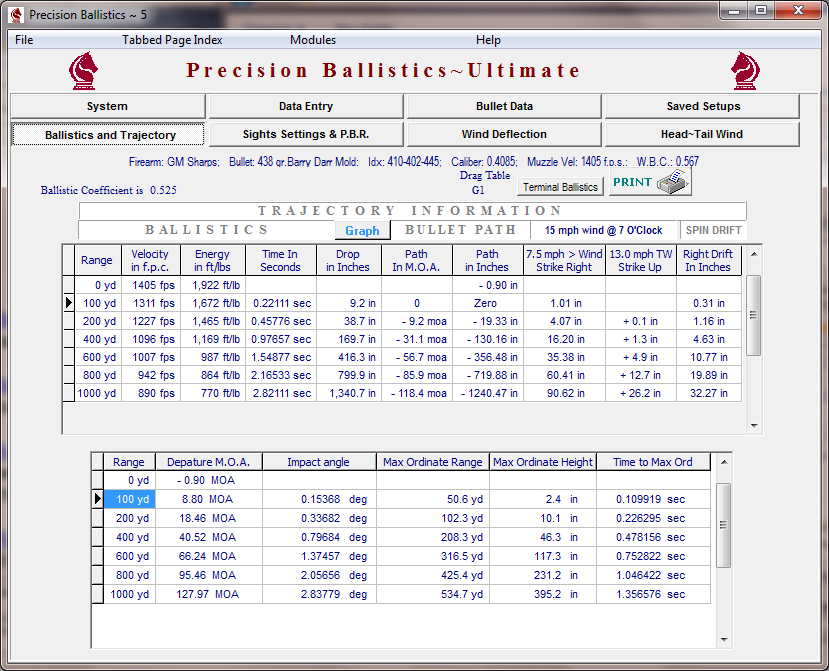
Task: Click the Drag Table G1 label
Action: (484, 182)
